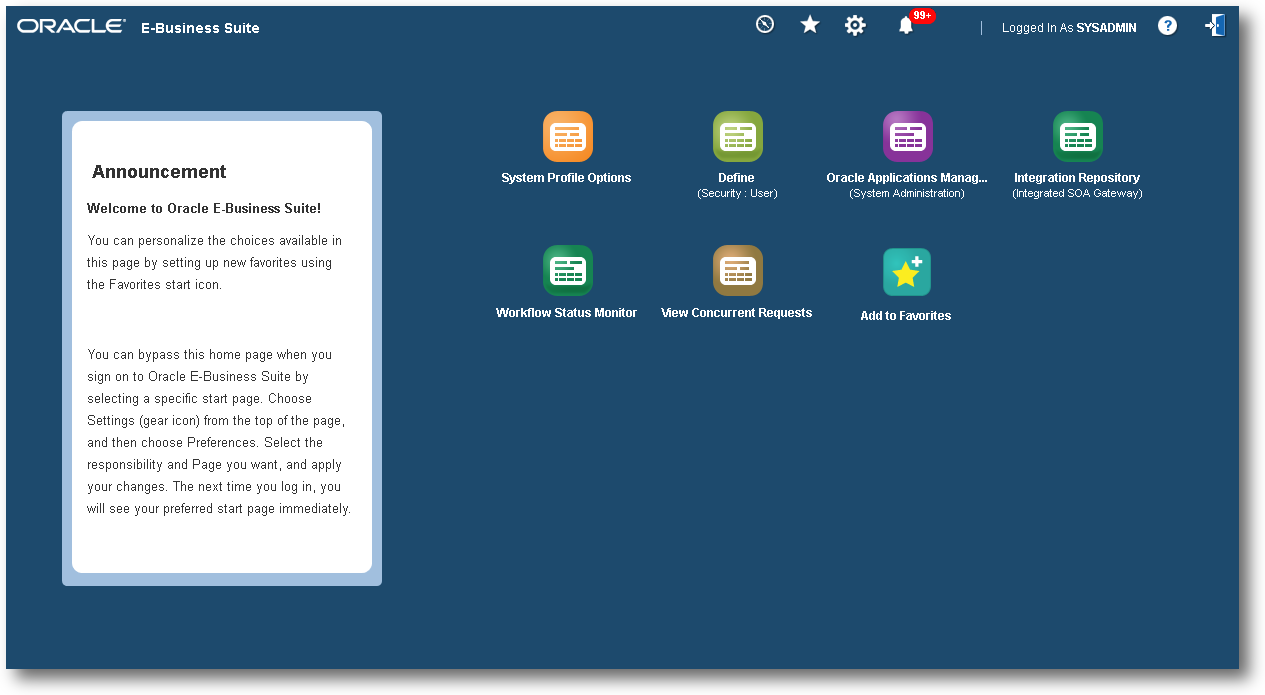Click the Logged In As SYSADMIN text
Image resolution: width=1265 pixels, height=695 pixels.
click(1069, 28)
